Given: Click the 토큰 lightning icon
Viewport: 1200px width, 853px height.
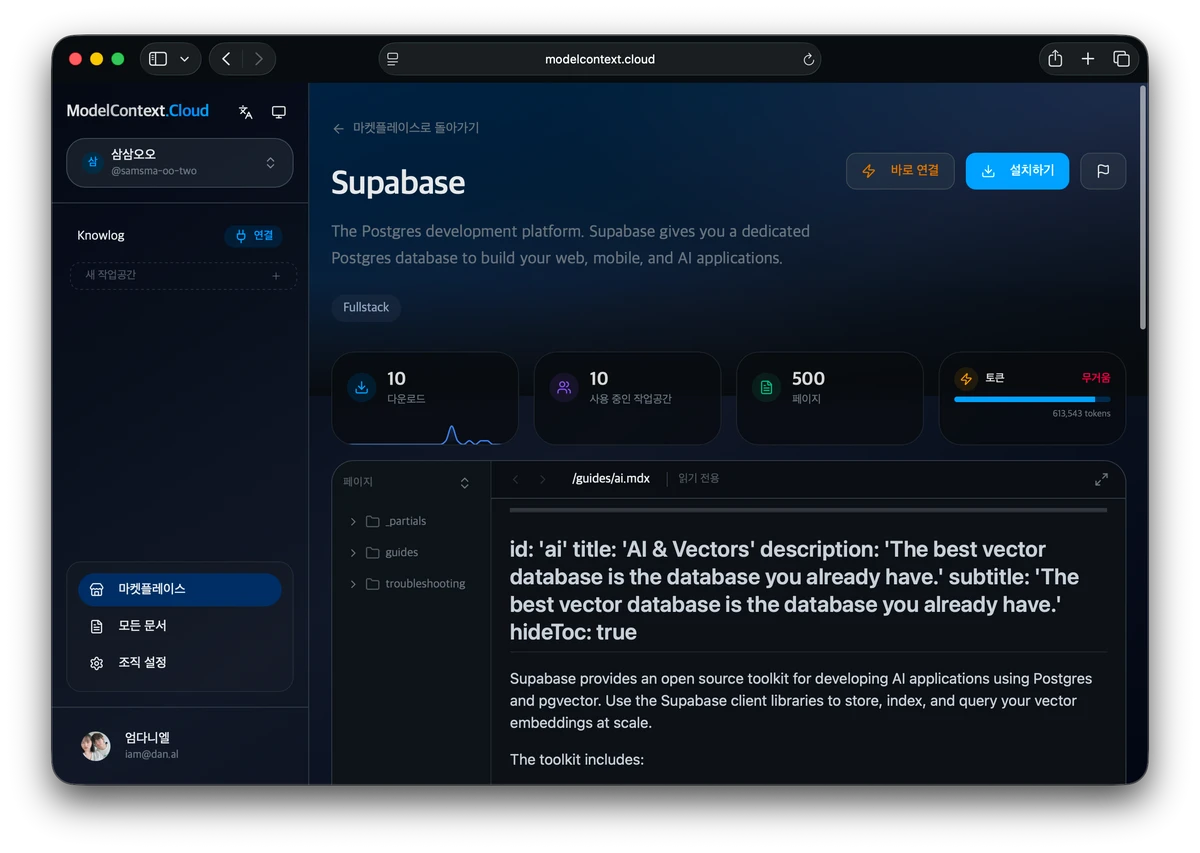Looking at the screenshot, I should (x=965, y=379).
